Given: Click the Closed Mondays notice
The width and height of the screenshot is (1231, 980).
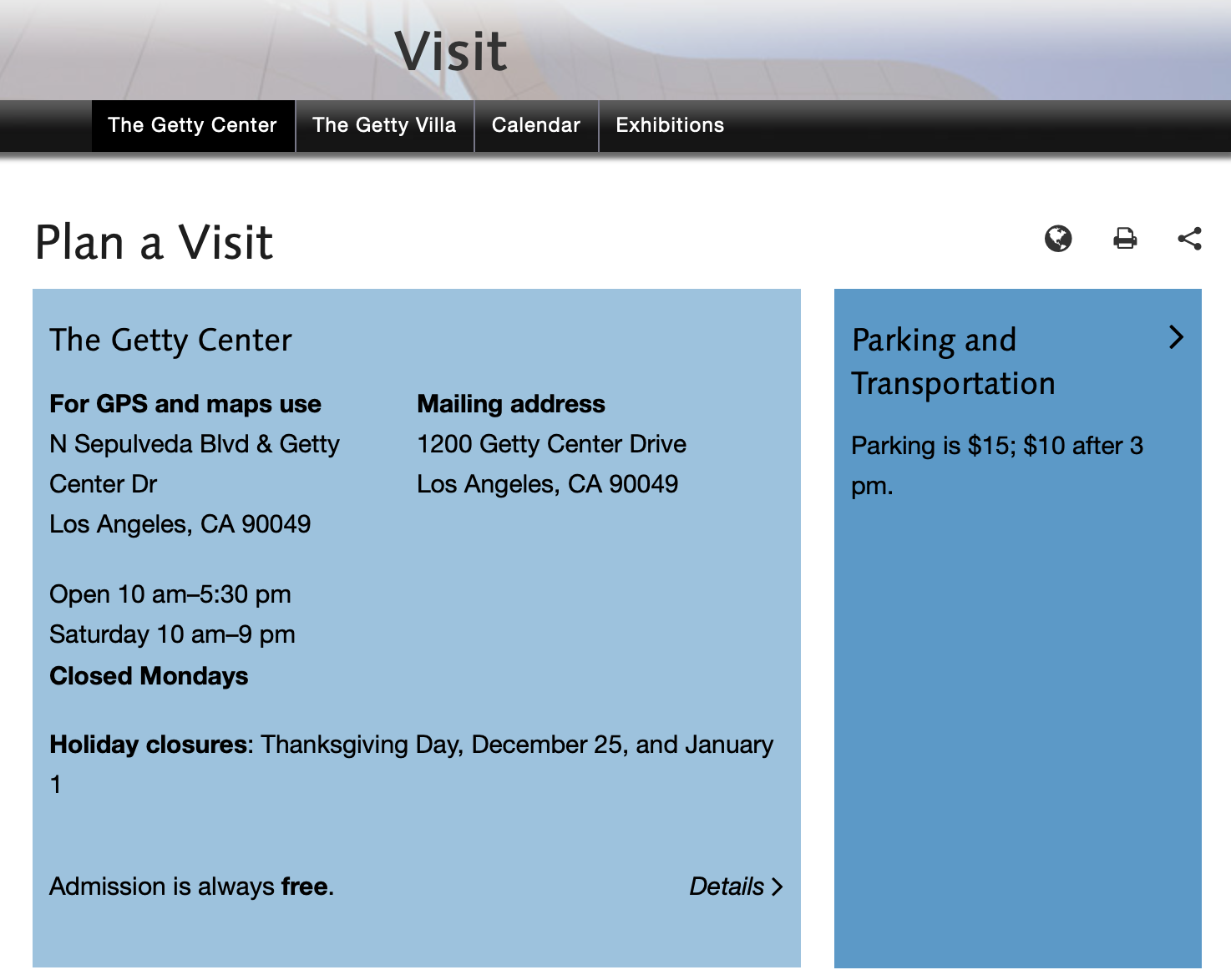Looking at the screenshot, I should click(x=149, y=676).
